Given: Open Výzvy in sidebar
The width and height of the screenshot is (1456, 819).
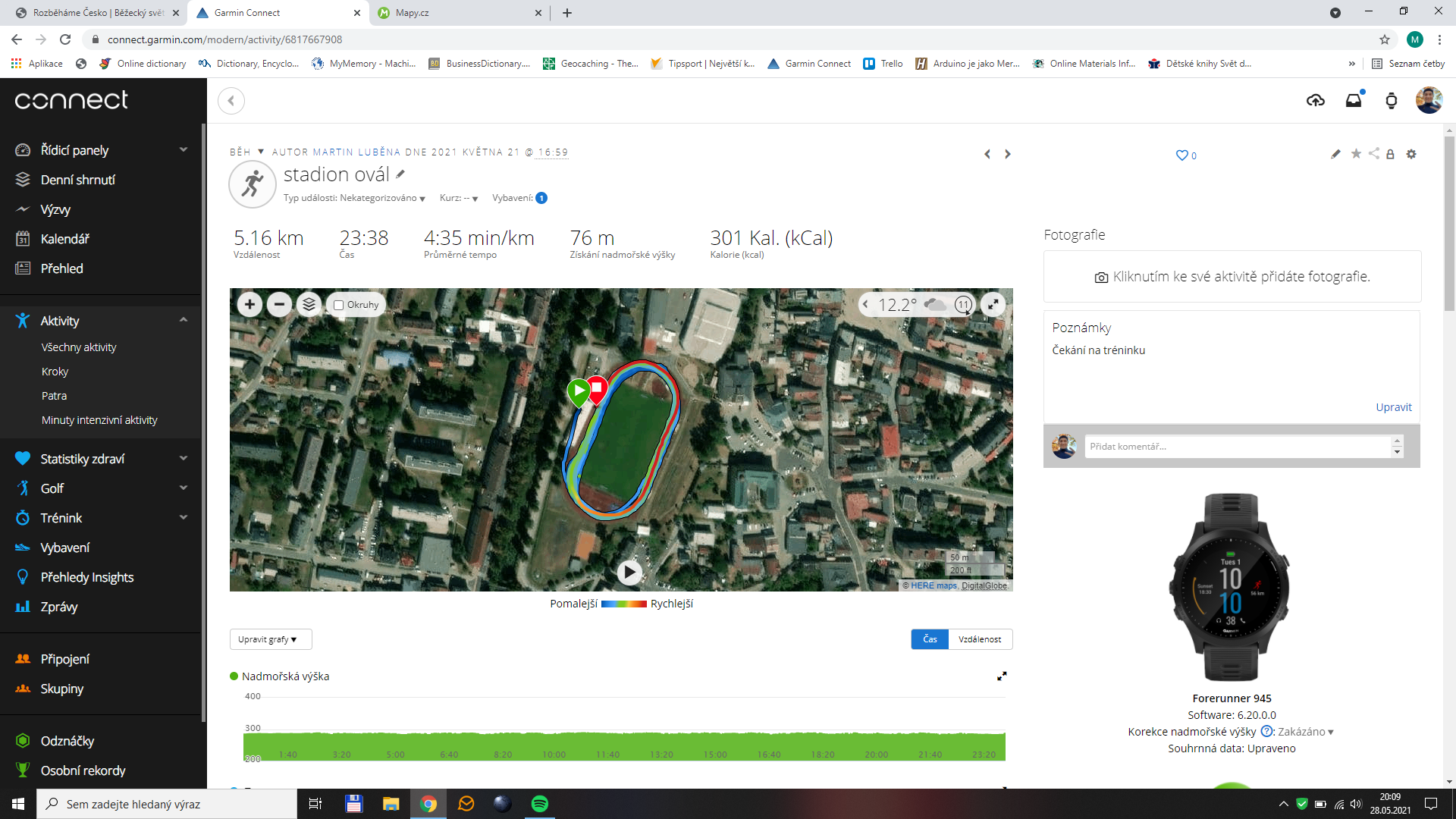Looking at the screenshot, I should click(x=55, y=209).
